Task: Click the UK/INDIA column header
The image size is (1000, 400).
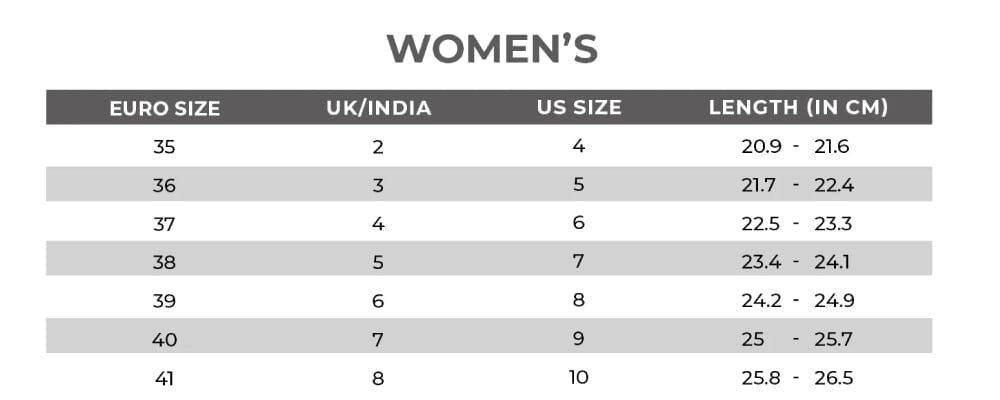Action: [x=379, y=108]
